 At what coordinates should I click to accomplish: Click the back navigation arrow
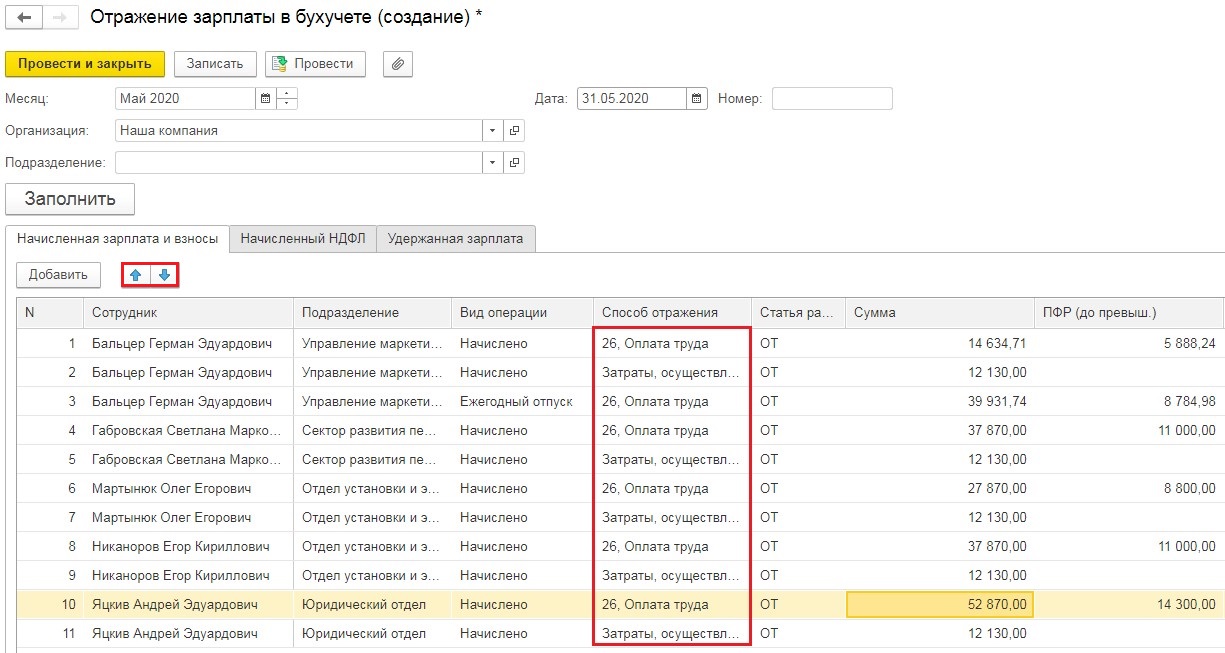24,19
